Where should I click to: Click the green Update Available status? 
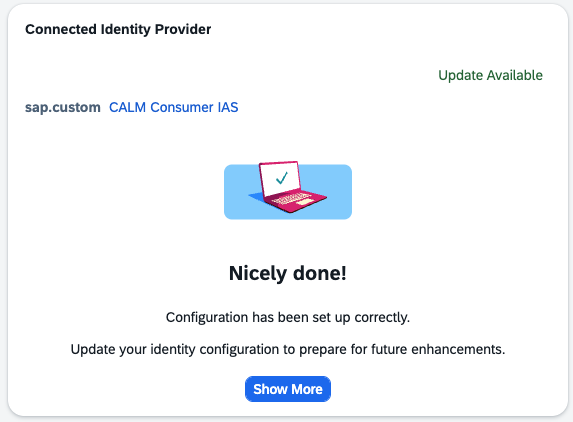pos(490,75)
